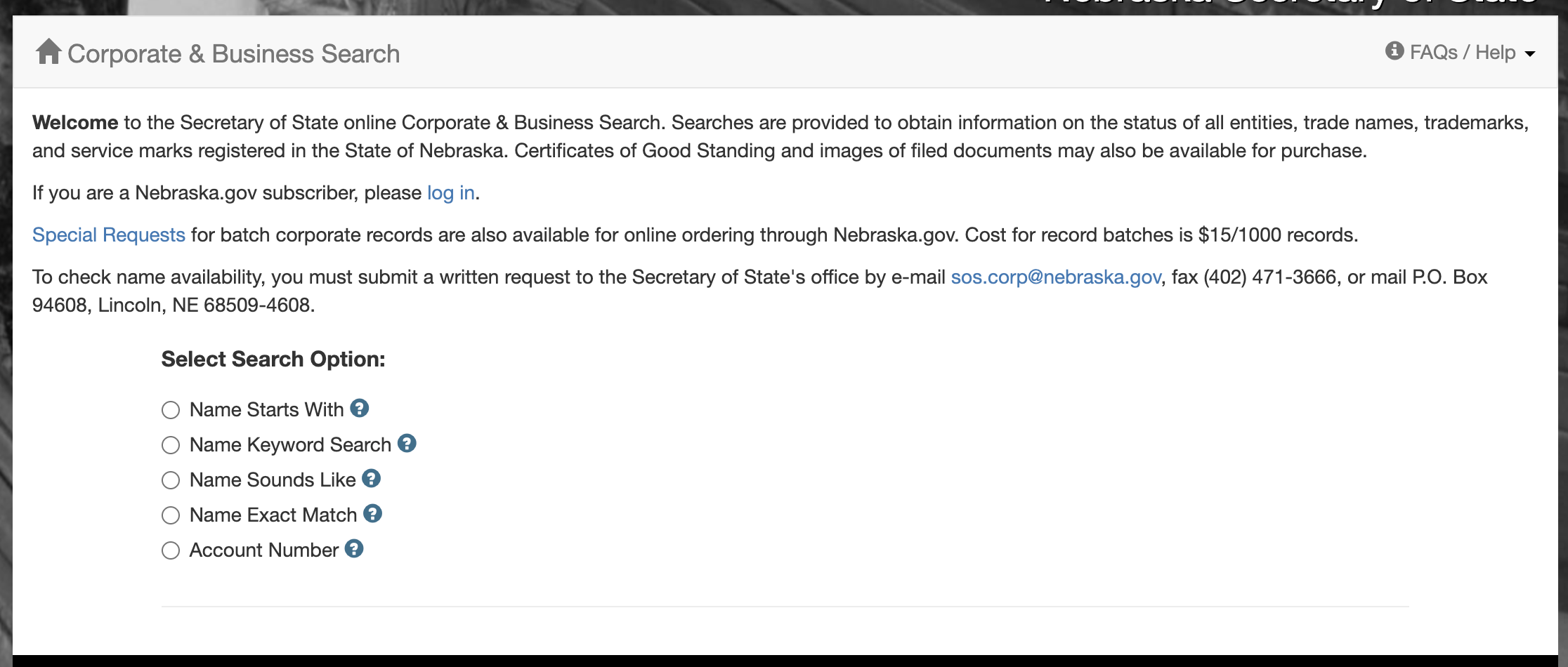This screenshot has width=1568, height=667.
Task: Select the Account Number search option
Action: pyautogui.click(x=171, y=550)
